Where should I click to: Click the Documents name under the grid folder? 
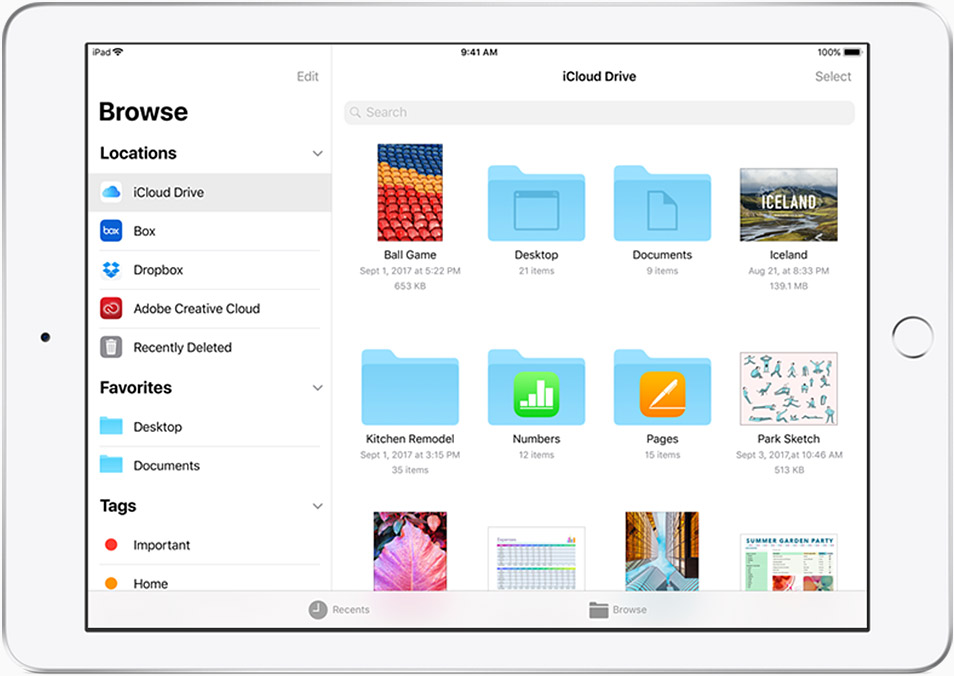tap(663, 255)
